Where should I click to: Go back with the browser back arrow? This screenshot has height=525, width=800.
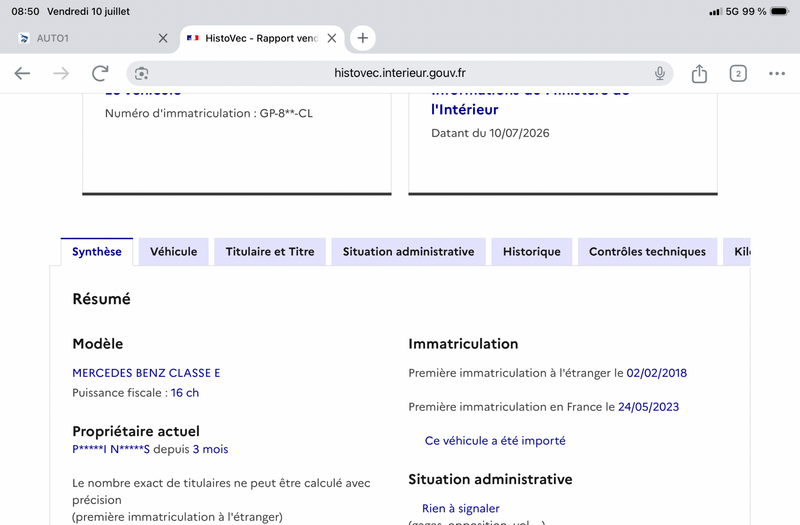point(22,73)
